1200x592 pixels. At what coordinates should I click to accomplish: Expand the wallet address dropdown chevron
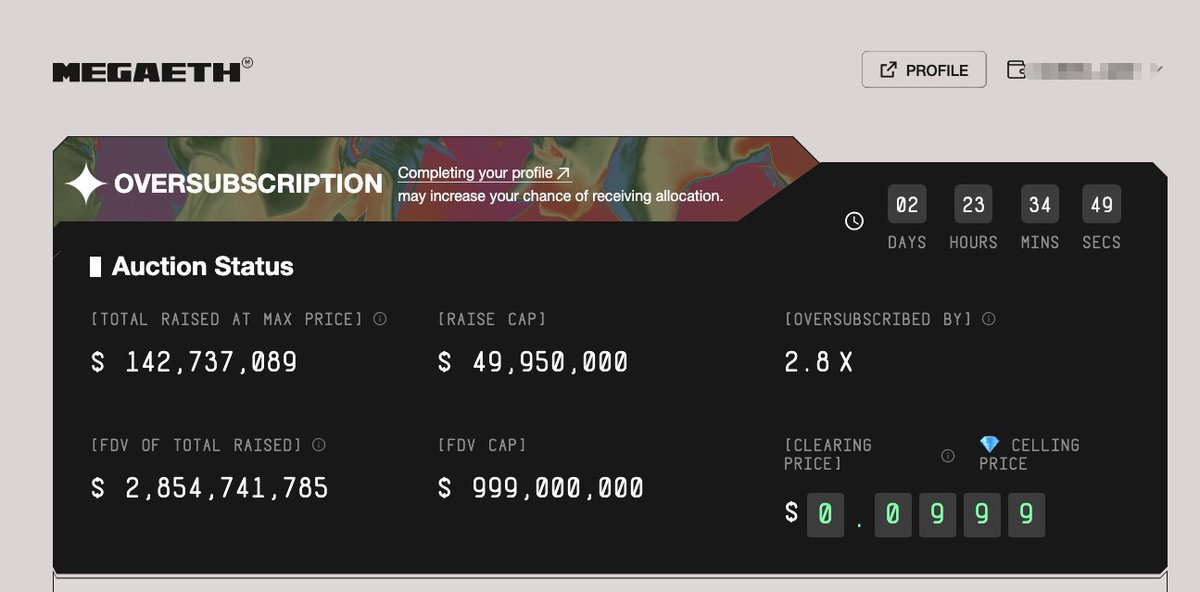(1156, 70)
